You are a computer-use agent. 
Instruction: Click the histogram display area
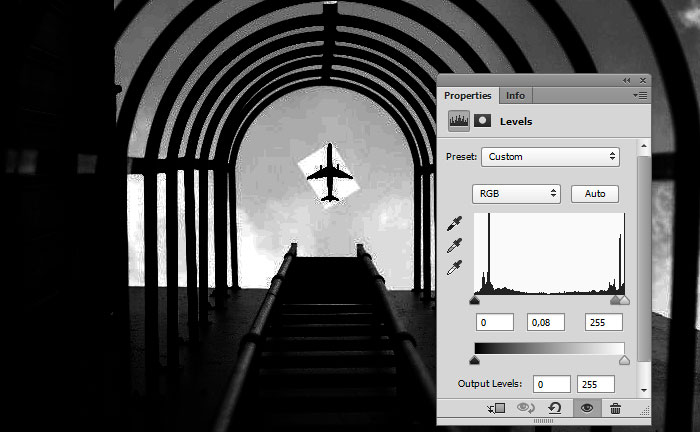[x=549, y=253]
